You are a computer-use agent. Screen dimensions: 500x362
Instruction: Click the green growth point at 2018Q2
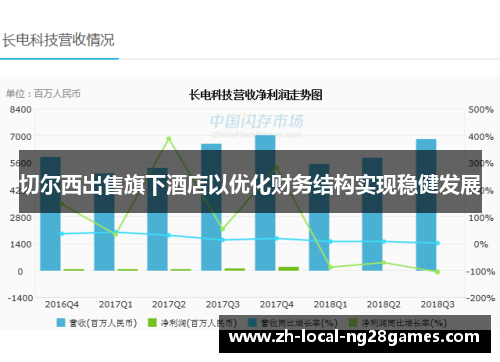(x=384, y=262)
